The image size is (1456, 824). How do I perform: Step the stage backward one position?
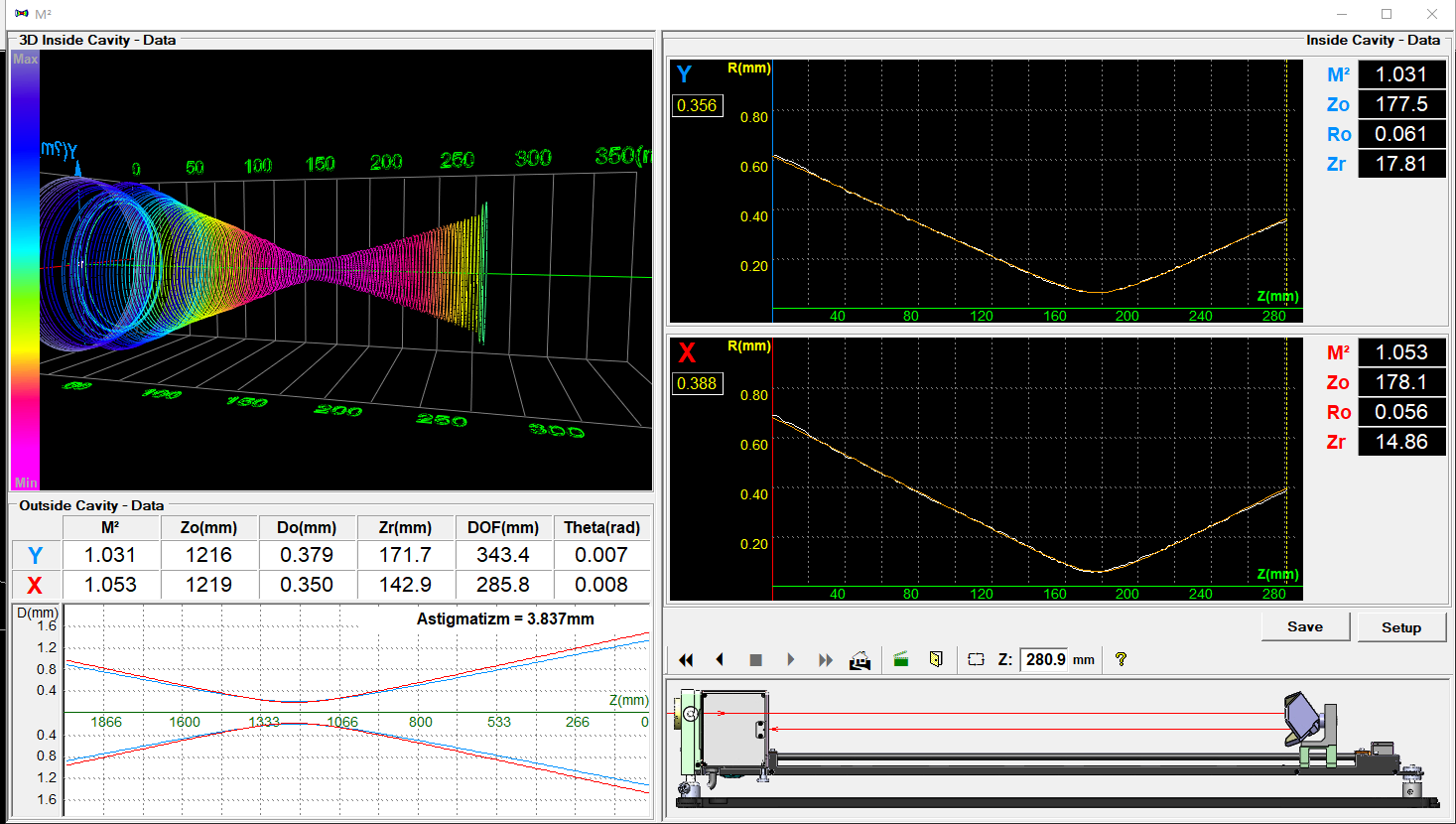tap(720, 659)
